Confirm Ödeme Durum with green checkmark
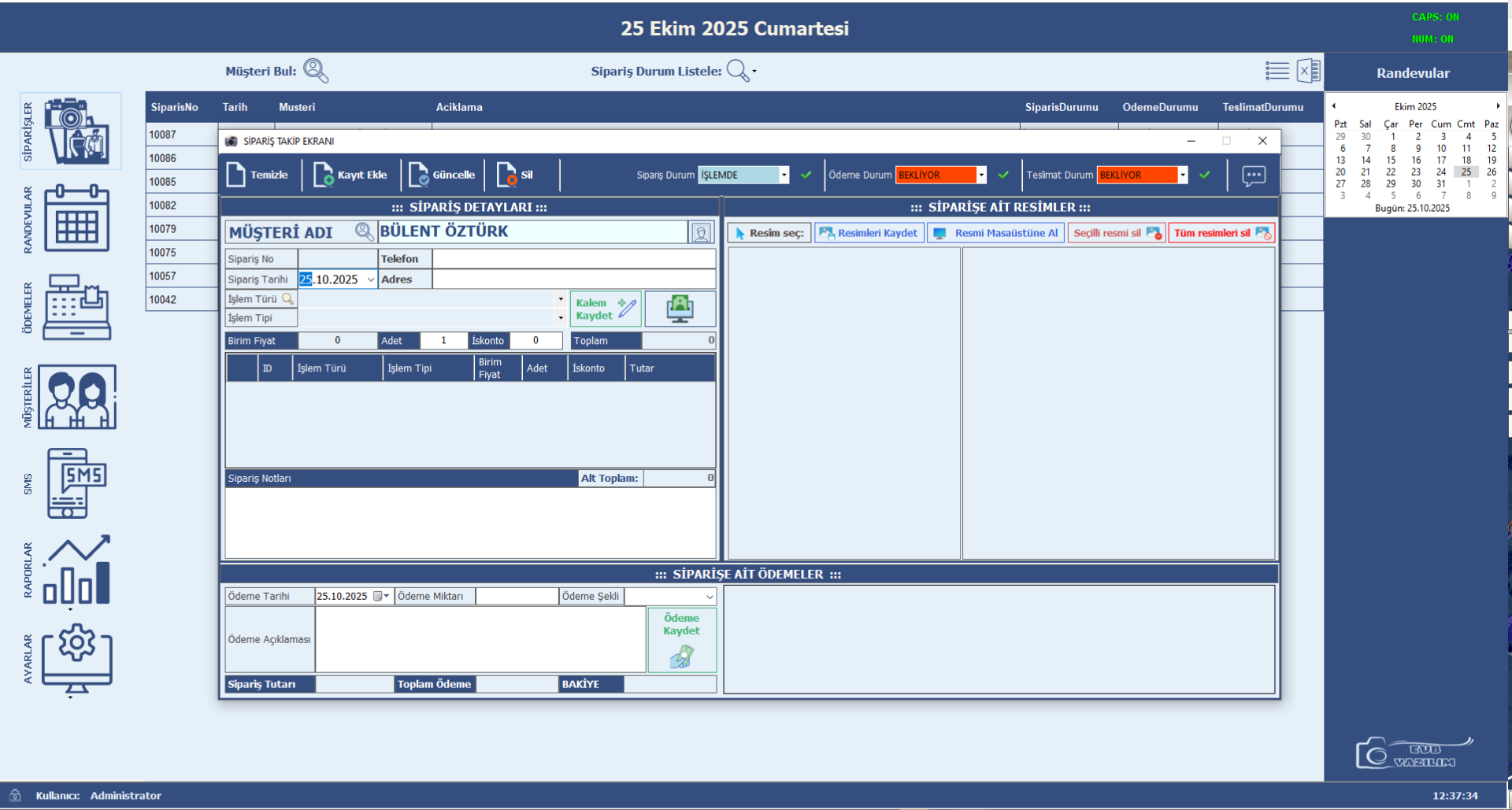The image size is (1512, 810). [1003, 175]
